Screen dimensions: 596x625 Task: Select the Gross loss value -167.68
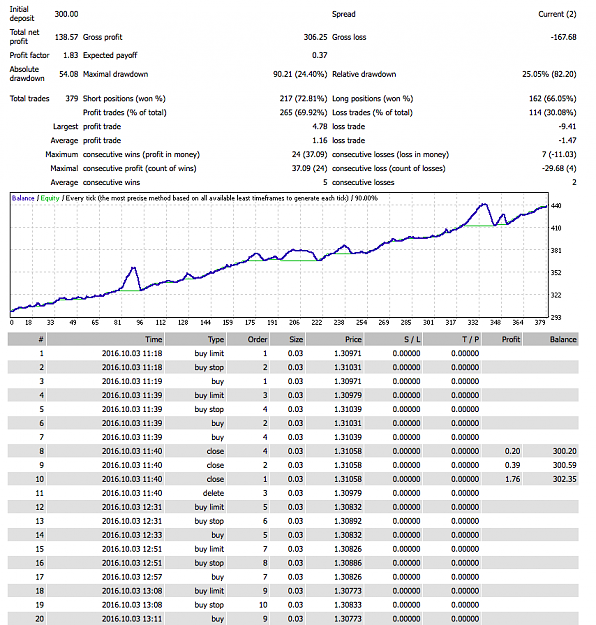(563, 37)
